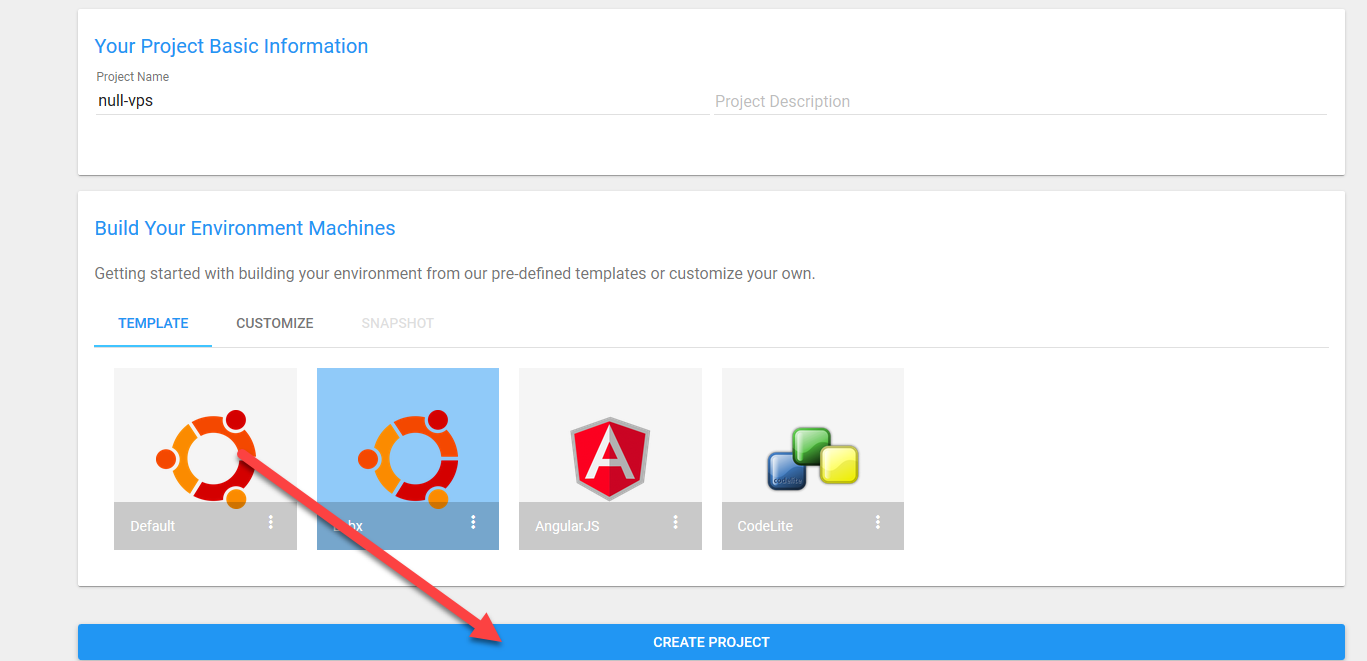Screen dimensions: 1367x661
Task: Click the CodeLite template label
Action: pyautogui.click(x=765, y=526)
